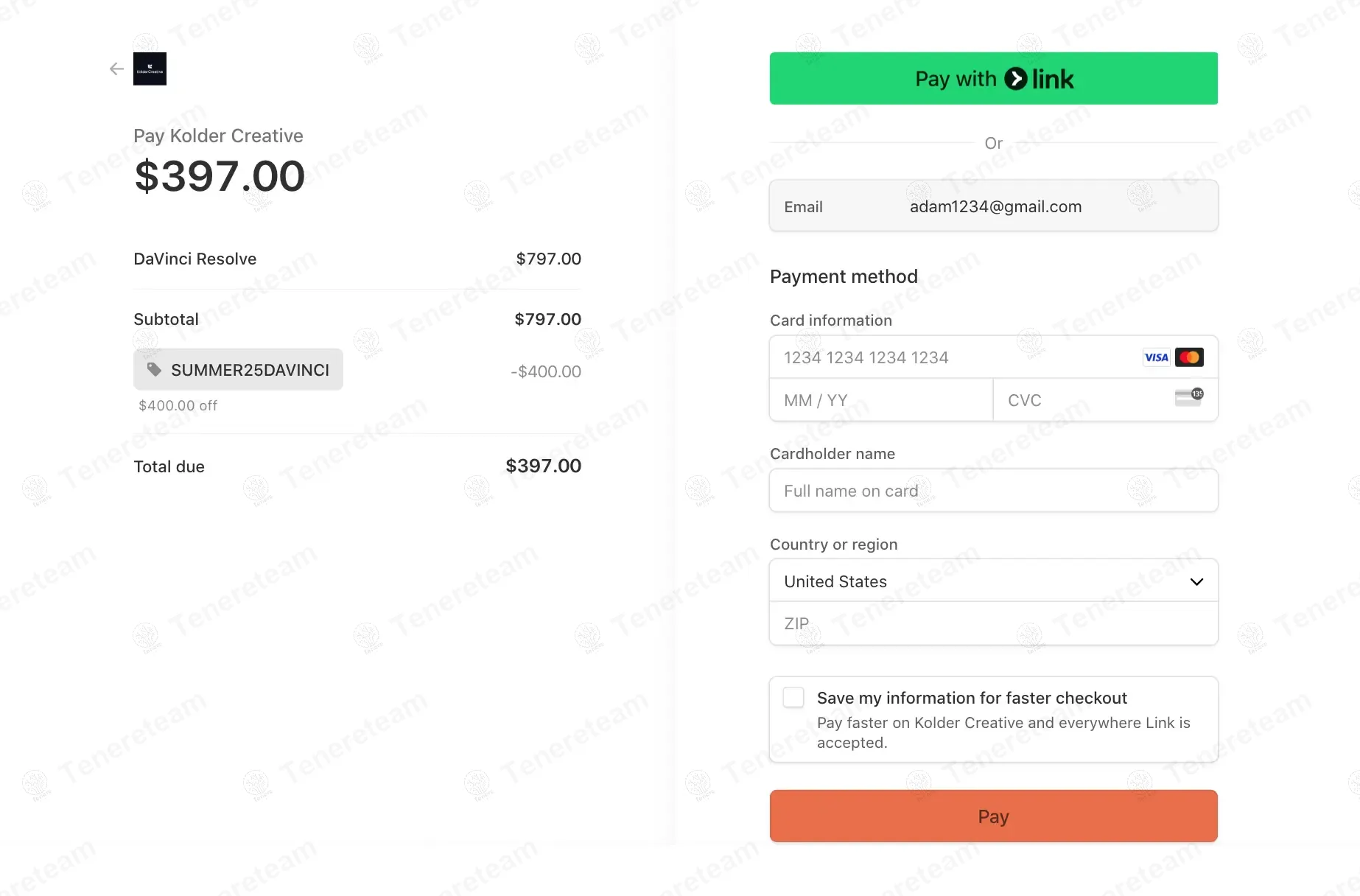
Task: Click the back arrow icon
Action: coord(116,69)
